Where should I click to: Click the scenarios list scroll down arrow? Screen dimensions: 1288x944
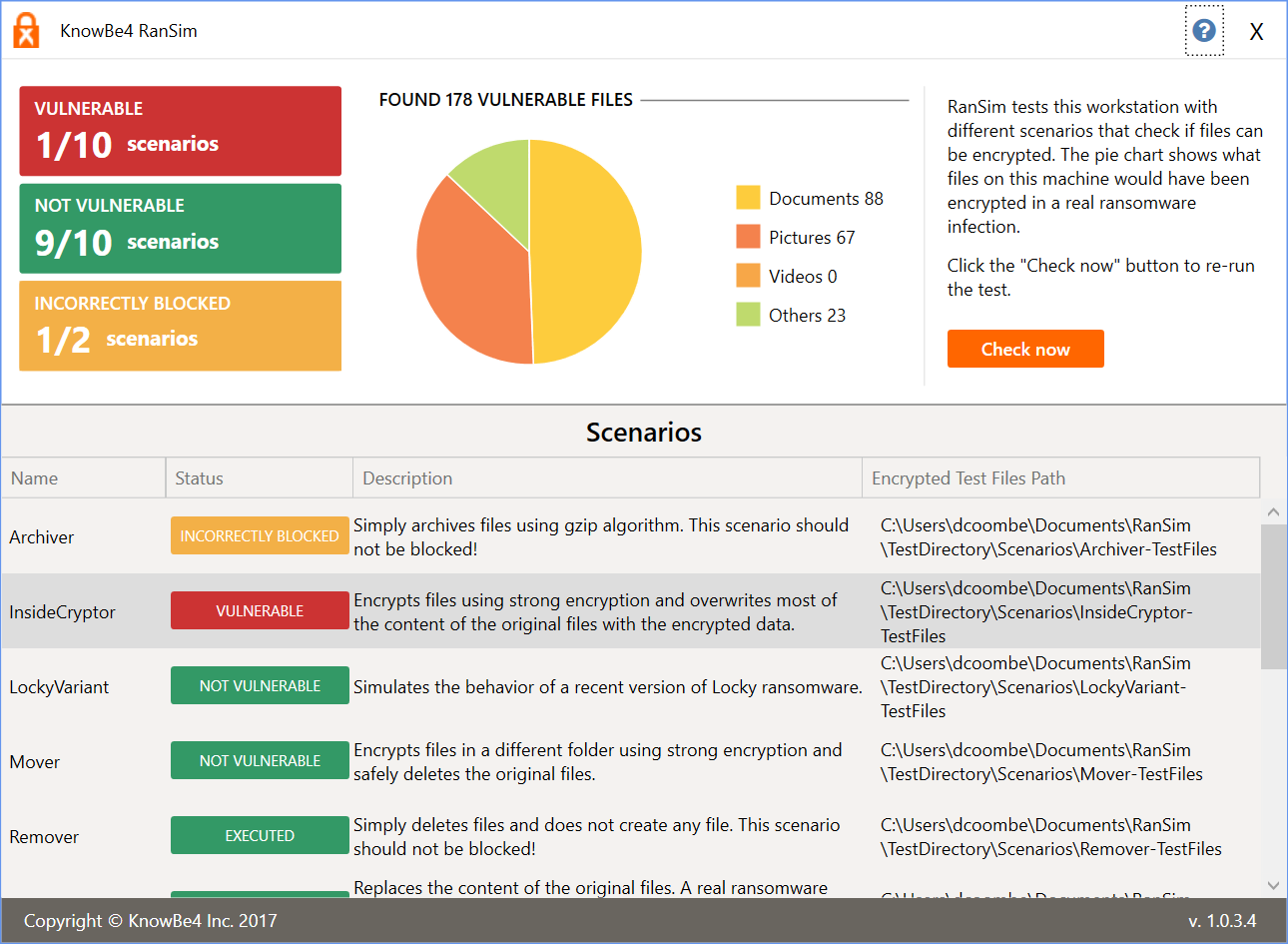[1273, 885]
